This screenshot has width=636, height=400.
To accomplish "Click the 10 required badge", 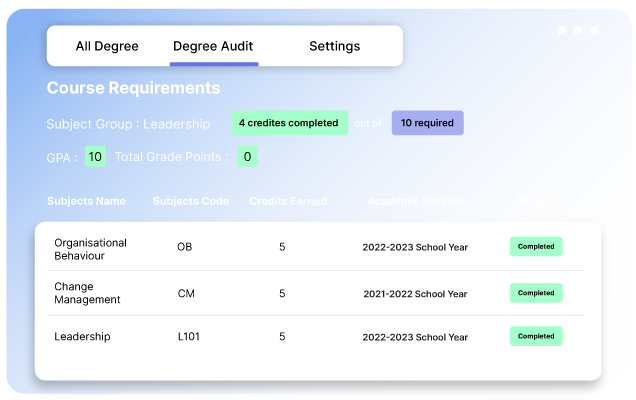I will pos(427,123).
